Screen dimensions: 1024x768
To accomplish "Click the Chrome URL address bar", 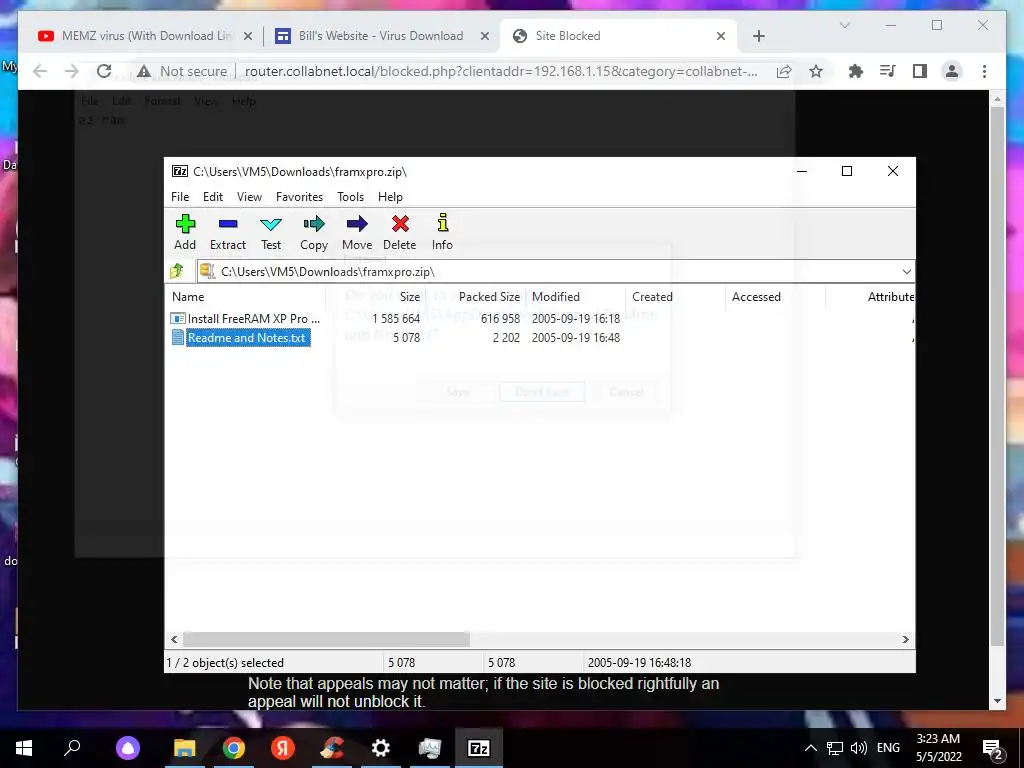I will tap(501, 71).
